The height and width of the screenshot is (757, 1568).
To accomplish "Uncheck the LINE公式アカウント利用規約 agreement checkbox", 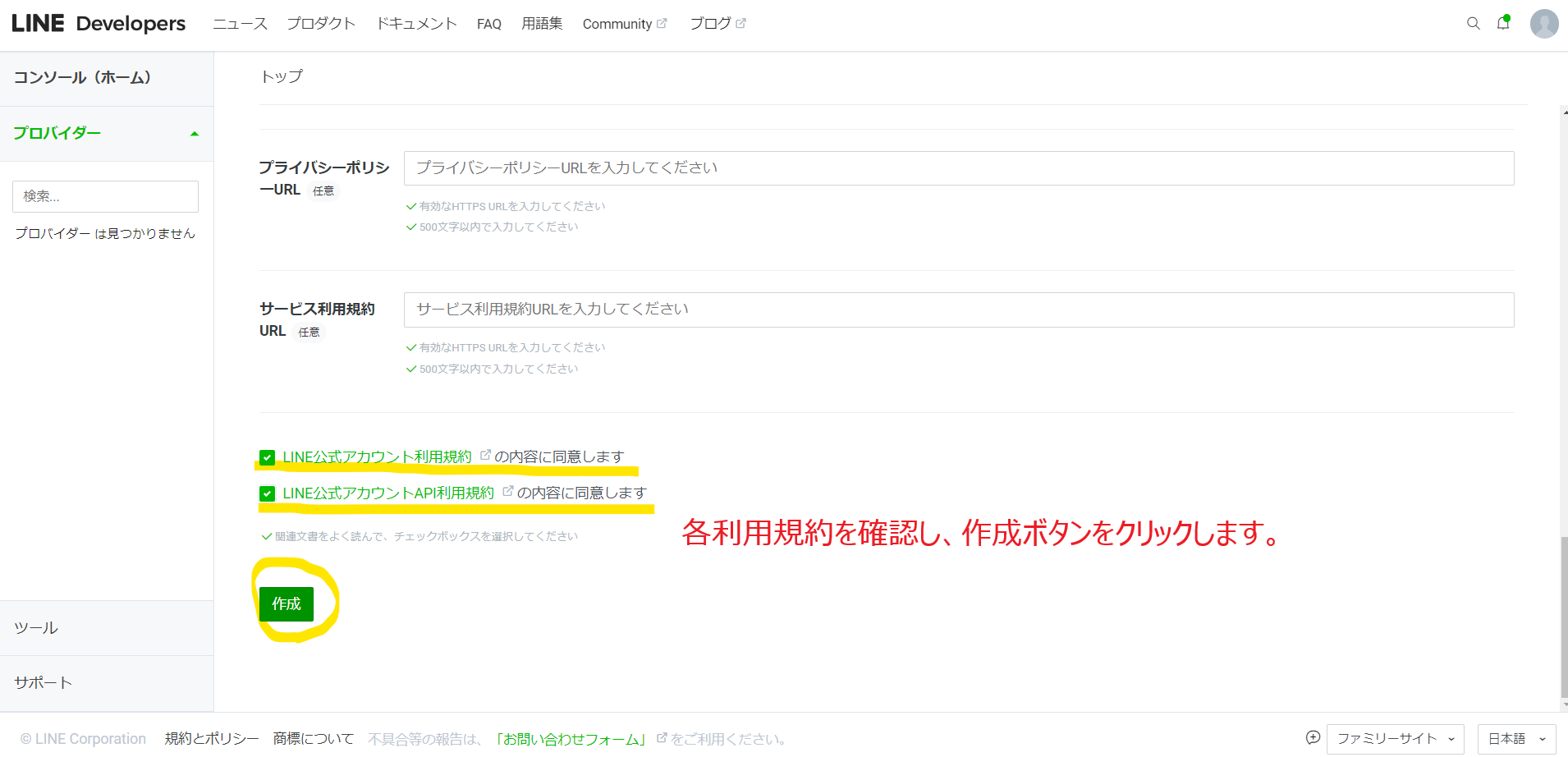I will 267,457.
